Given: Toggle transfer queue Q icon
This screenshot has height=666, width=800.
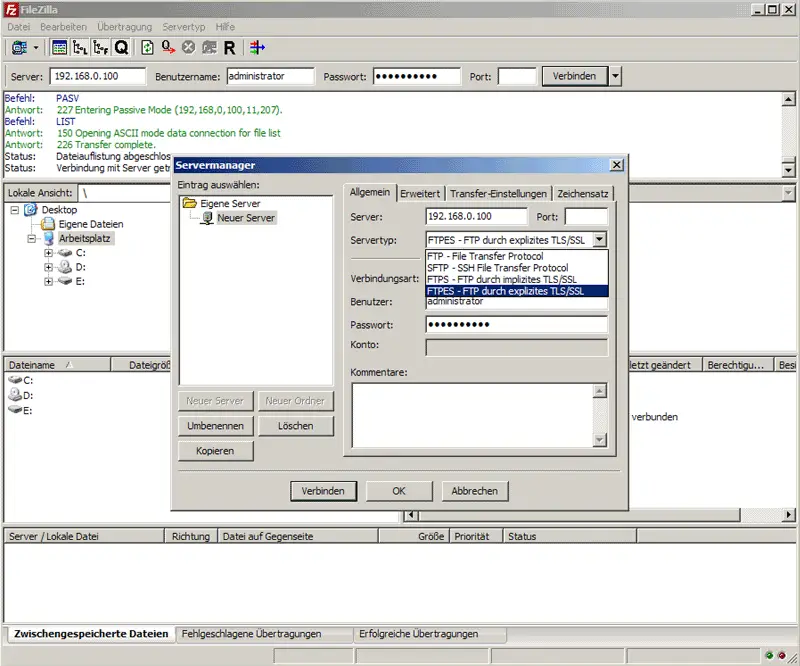Looking at the screenshot, I should click(x=121, y=47).
